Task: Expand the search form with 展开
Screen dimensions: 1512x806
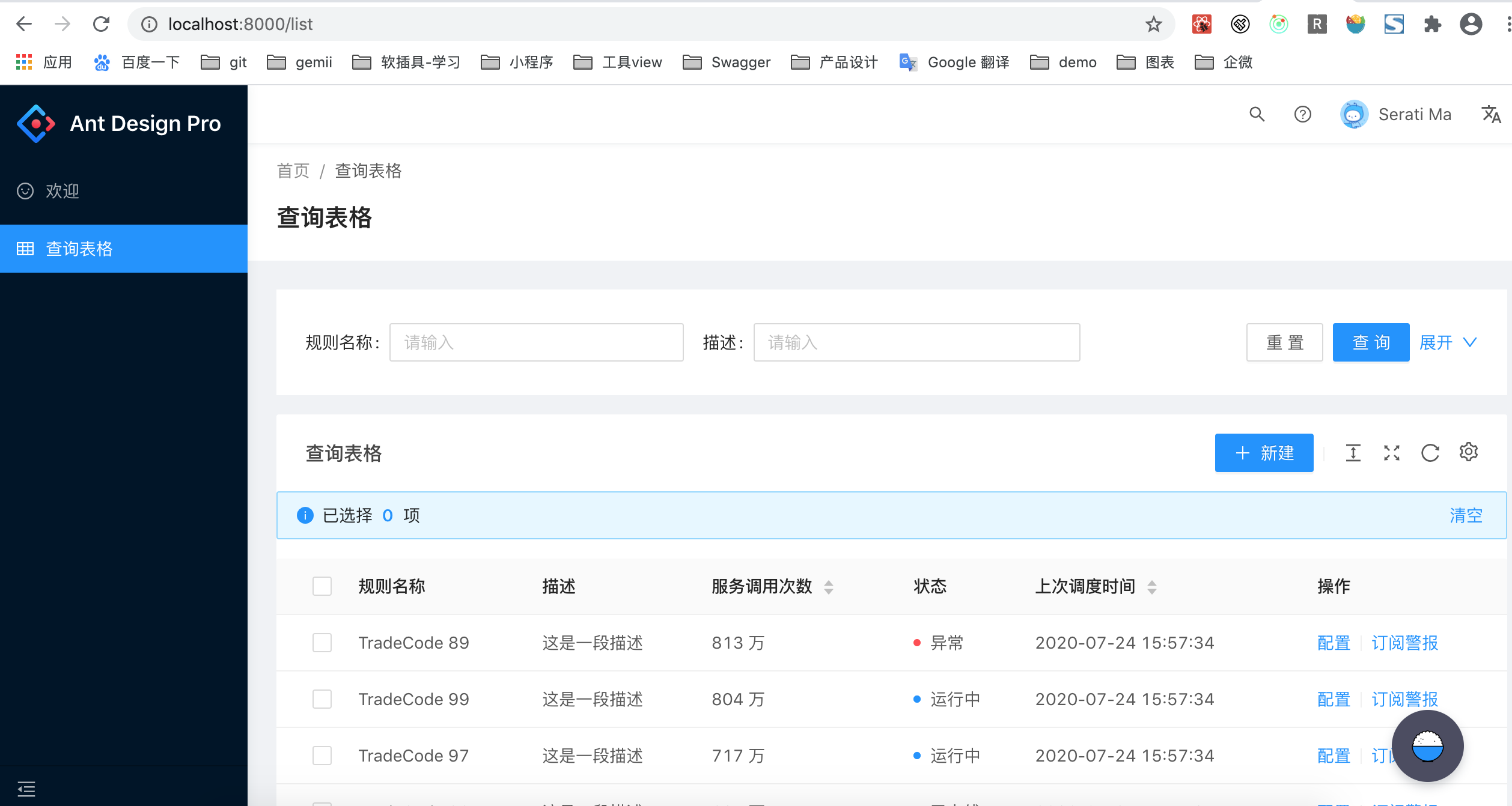Action: pyautogui.click(x=1447, y=342)
